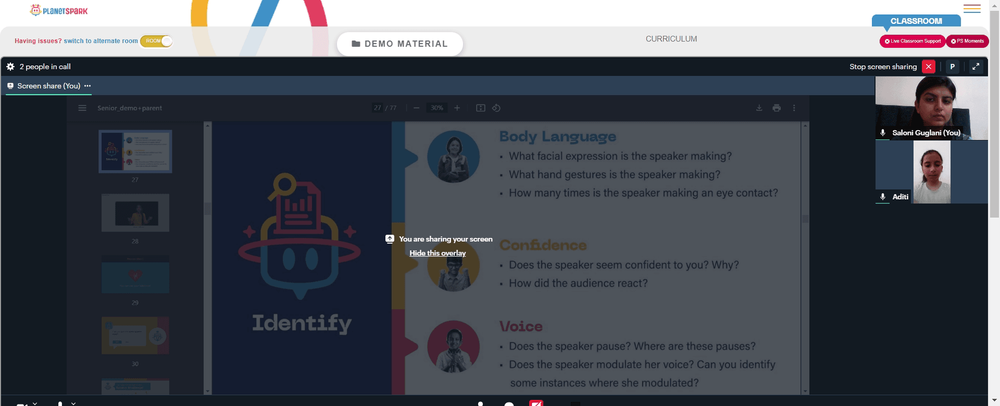Click the rotate document icon
The width and height of the screenshot is (1000, 406).
496,108
